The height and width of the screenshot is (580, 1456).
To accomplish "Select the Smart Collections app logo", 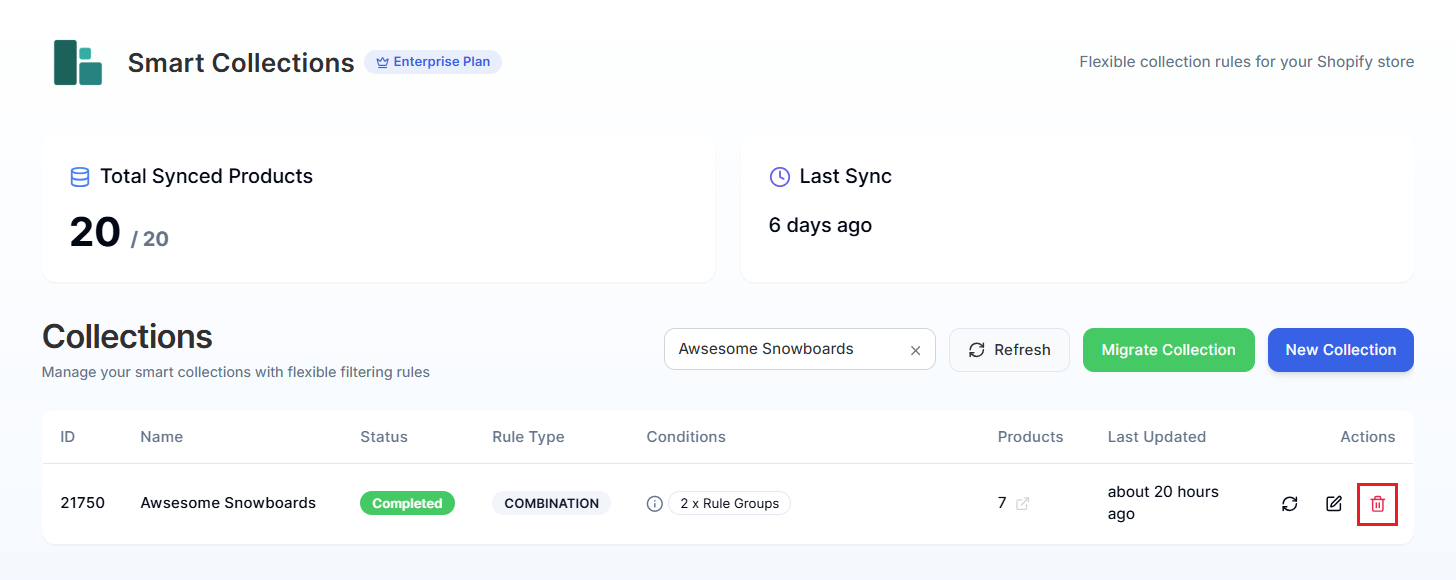I will click(78, 62).
